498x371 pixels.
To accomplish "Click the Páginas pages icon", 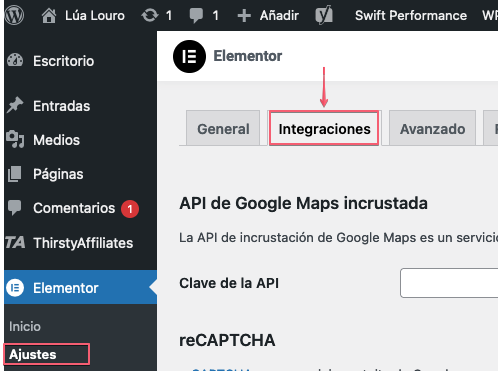I will pos(15,174).
